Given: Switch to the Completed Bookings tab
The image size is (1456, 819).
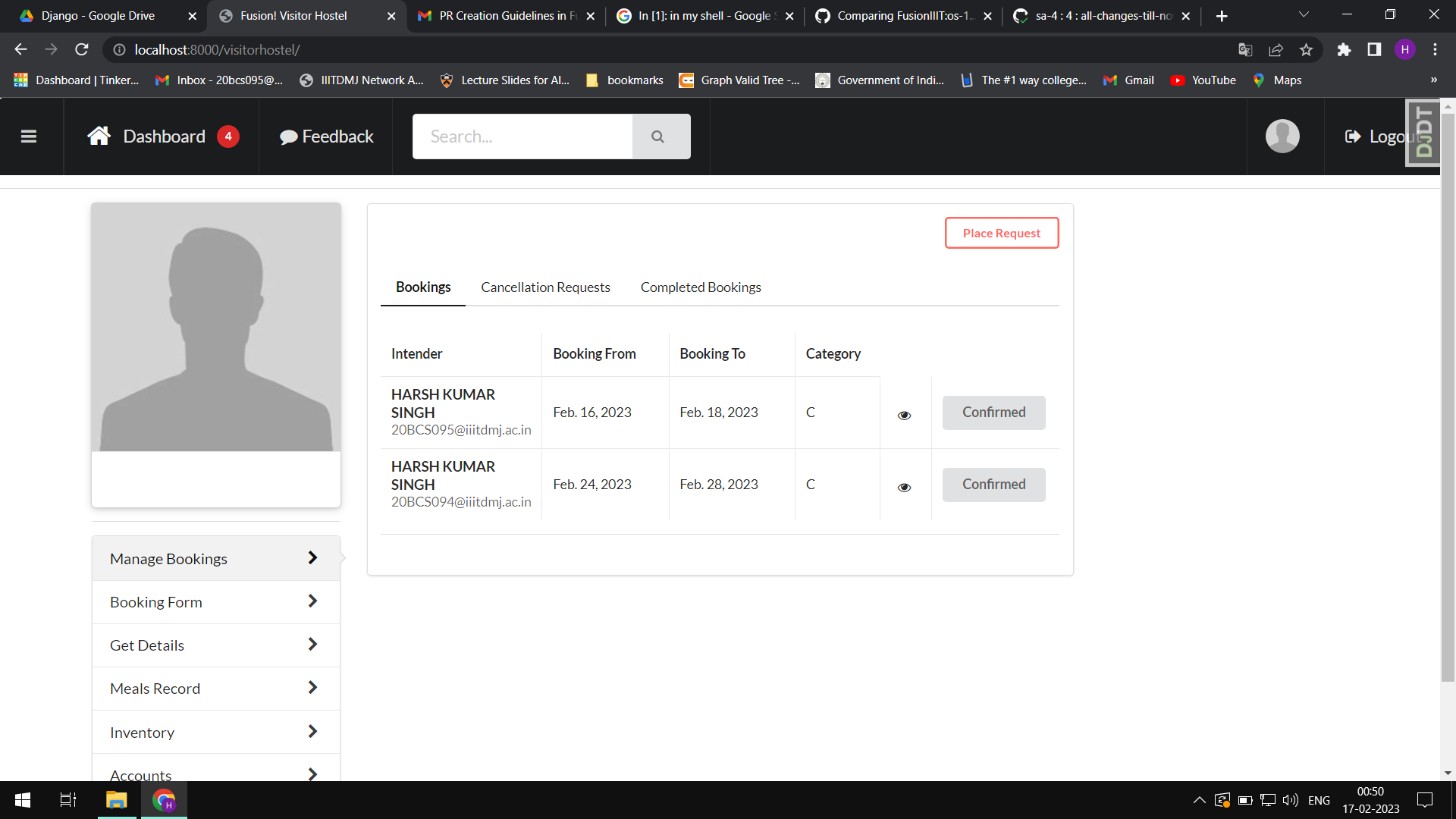Looking at the screenshot, I should [x=700, y=287].
